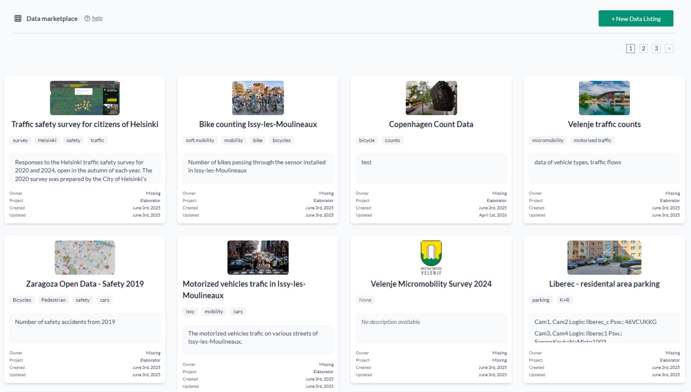Open Velenje traffic counts title
Image resolution: width=691 pixels, height=392 pixels.
(x=604, y=125)
